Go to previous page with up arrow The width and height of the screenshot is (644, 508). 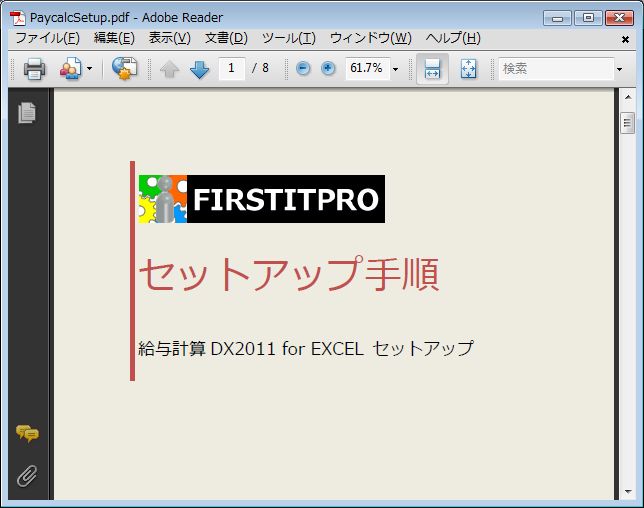169,69
